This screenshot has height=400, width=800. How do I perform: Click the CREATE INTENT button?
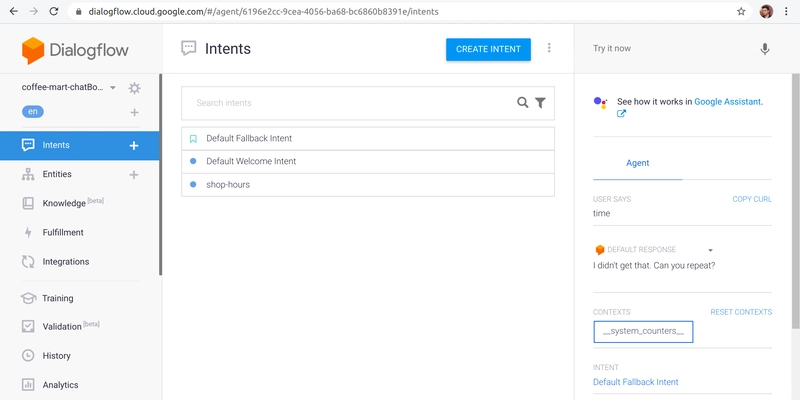[488, 49]
